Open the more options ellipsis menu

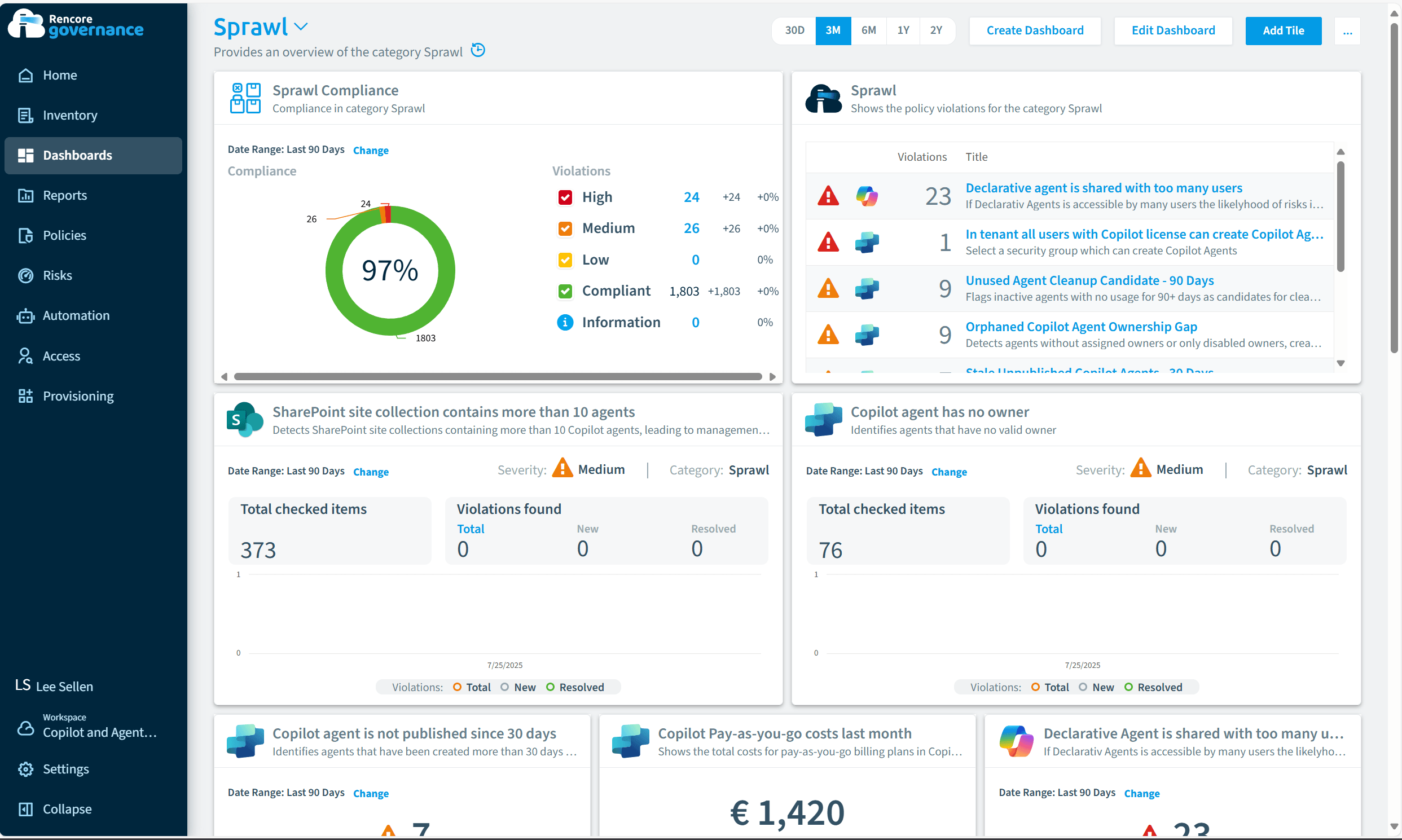click(1347, 30)
